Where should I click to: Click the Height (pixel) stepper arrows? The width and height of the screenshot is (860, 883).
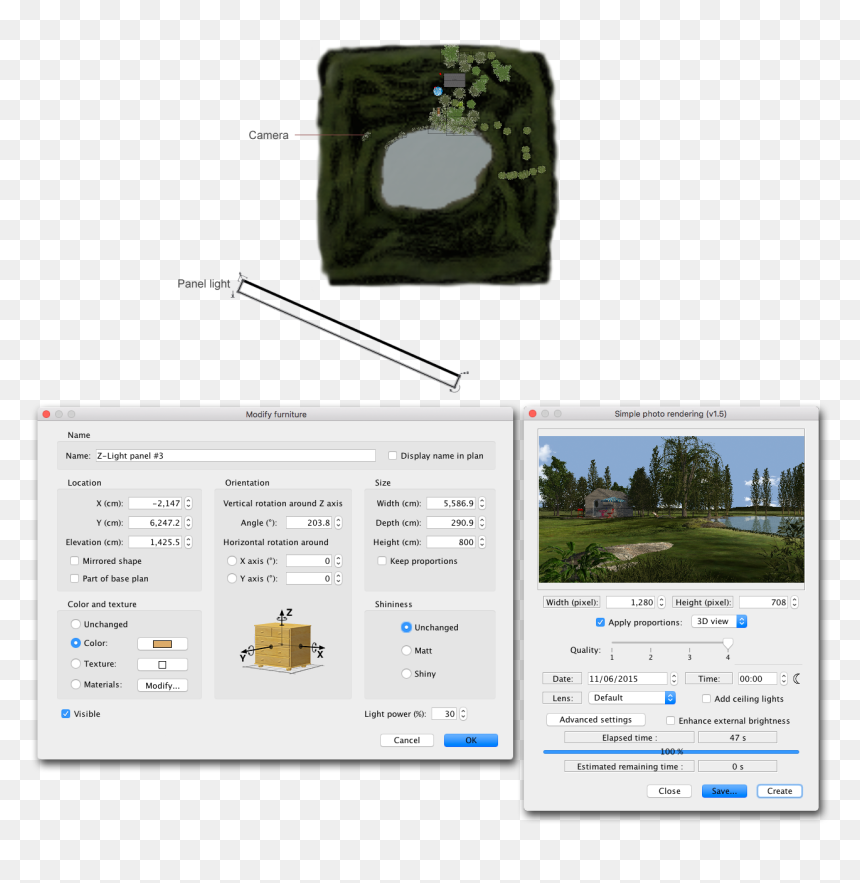click(x=794, y=602)
